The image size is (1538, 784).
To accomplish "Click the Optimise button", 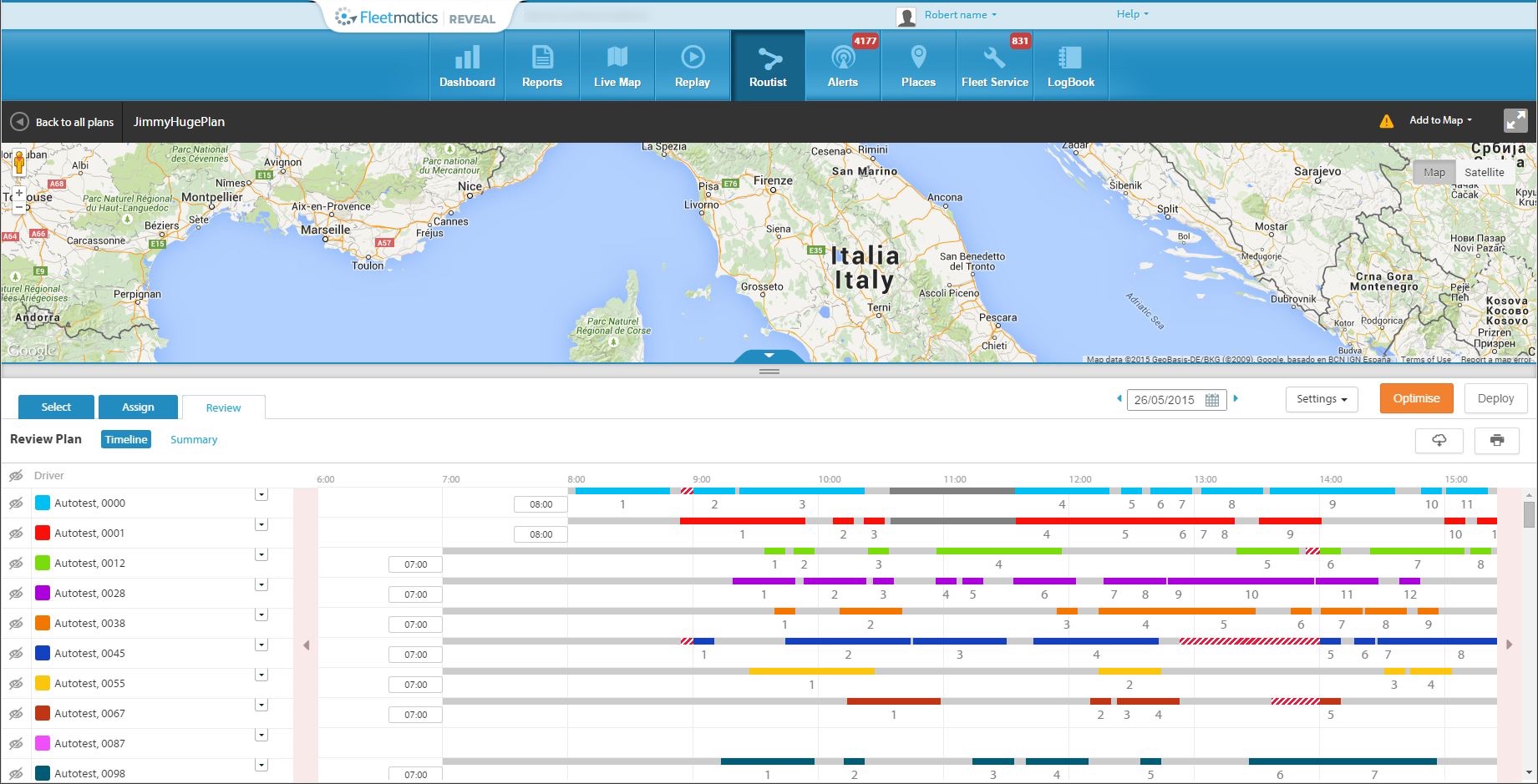I will [x=1416, y=399].
